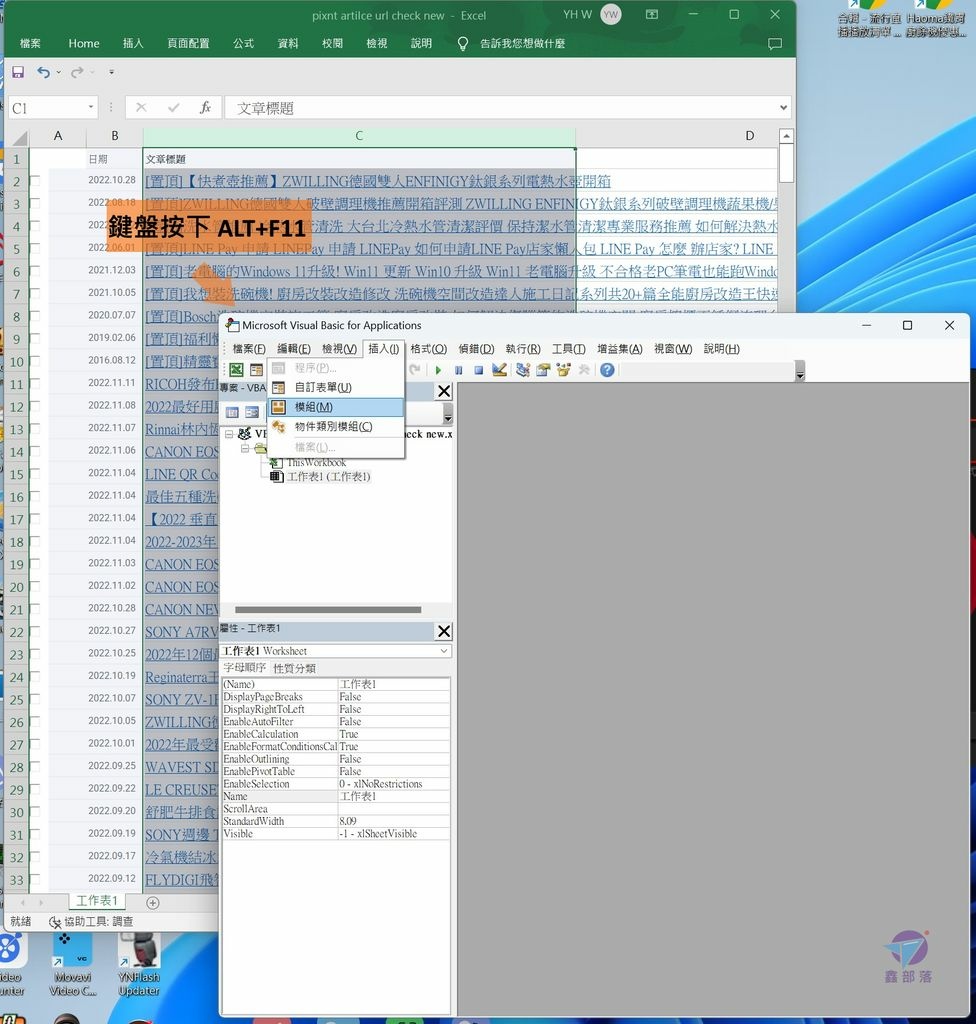Add a new sheet with plus icon

(153, 903)
